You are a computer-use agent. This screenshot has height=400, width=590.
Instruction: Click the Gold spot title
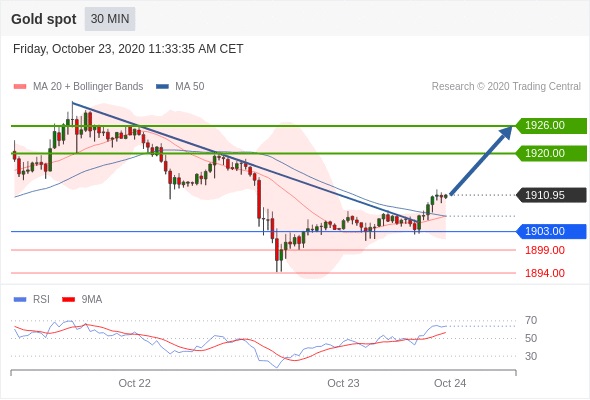pyautogui.click(x=44, y=19)
